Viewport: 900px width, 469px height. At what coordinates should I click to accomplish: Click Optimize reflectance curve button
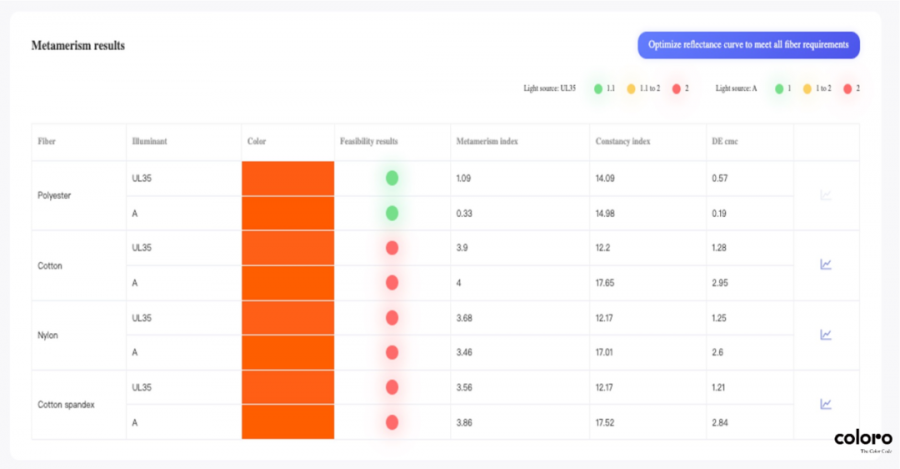[748, 45]
